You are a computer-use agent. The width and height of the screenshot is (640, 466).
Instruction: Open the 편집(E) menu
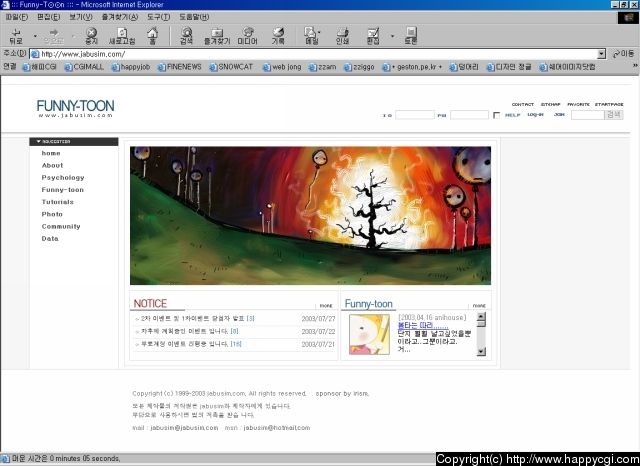49,17
